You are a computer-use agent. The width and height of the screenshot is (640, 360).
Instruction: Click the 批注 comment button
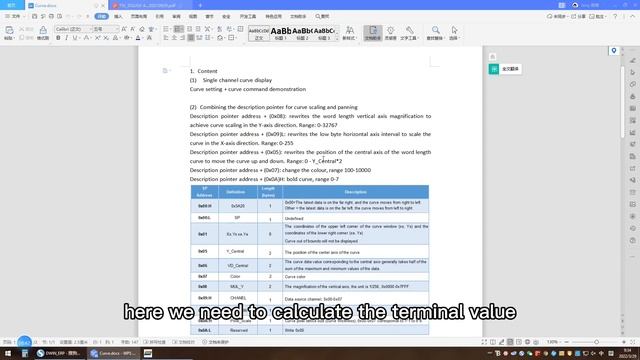click(598, 16)
